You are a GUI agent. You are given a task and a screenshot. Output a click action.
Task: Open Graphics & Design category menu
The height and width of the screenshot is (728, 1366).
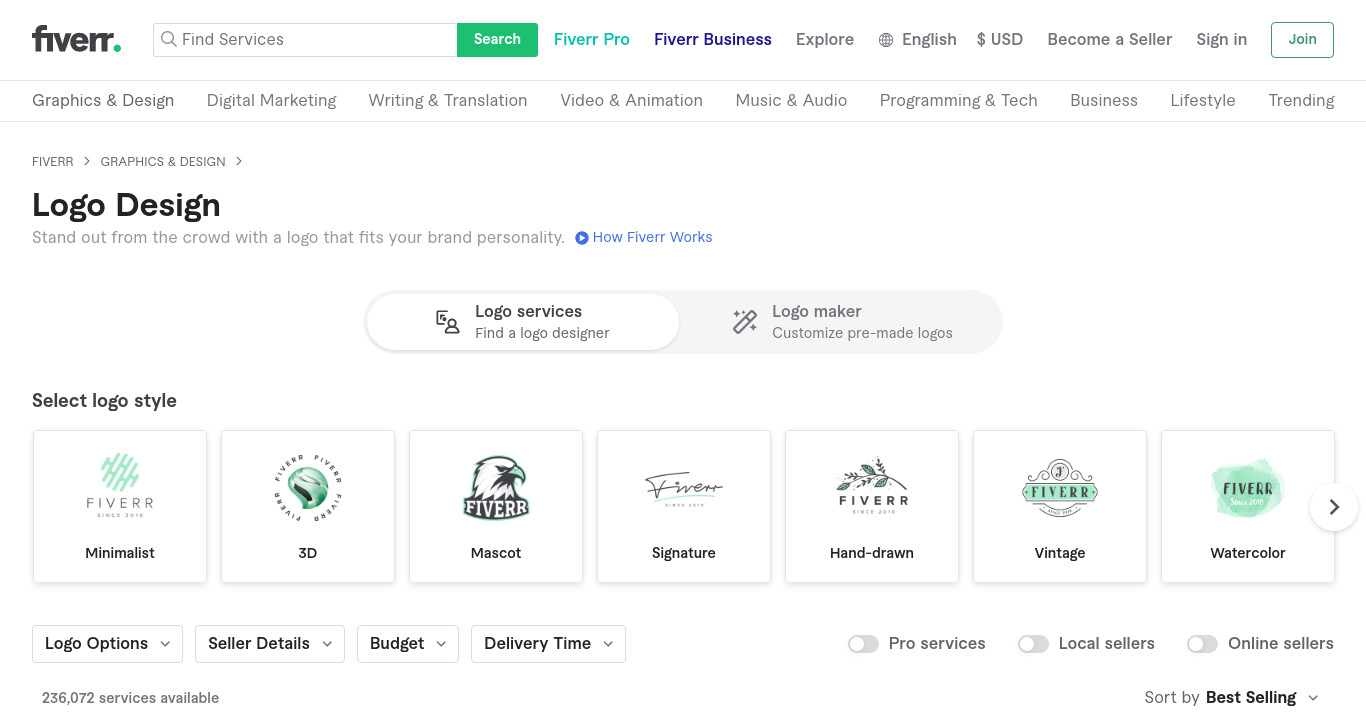click(103, 101)
